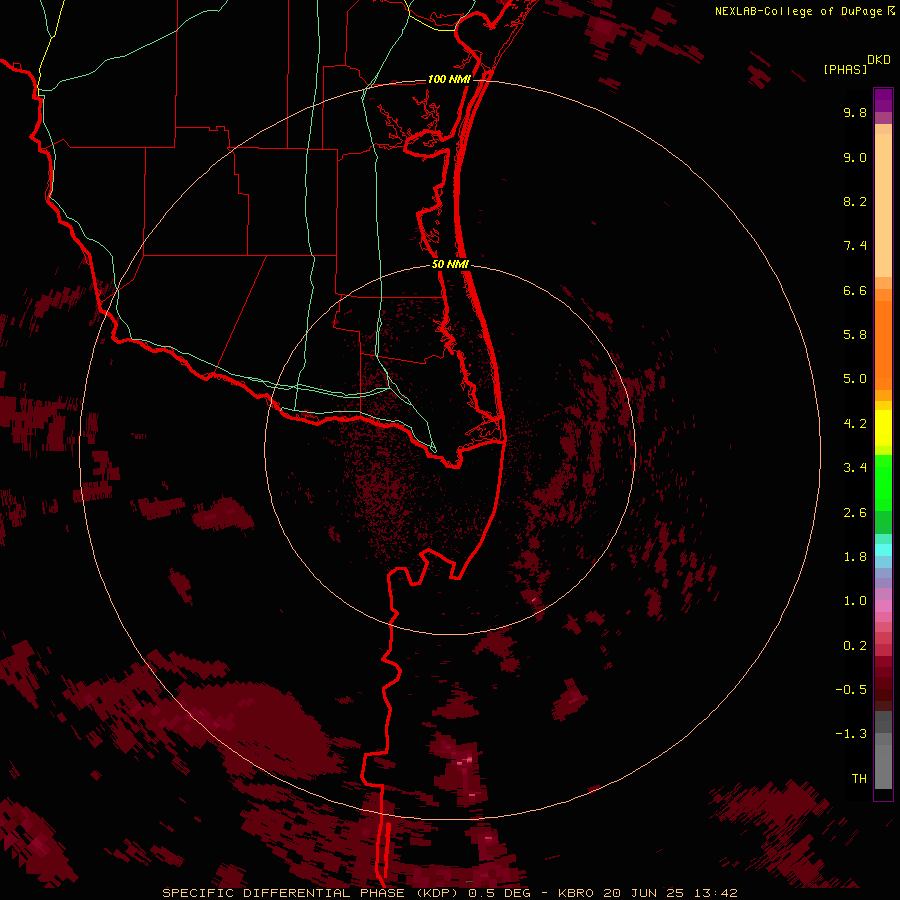Click the -1.3 legend value
Screen dimensions: 900x900
[x=851, y=734]
